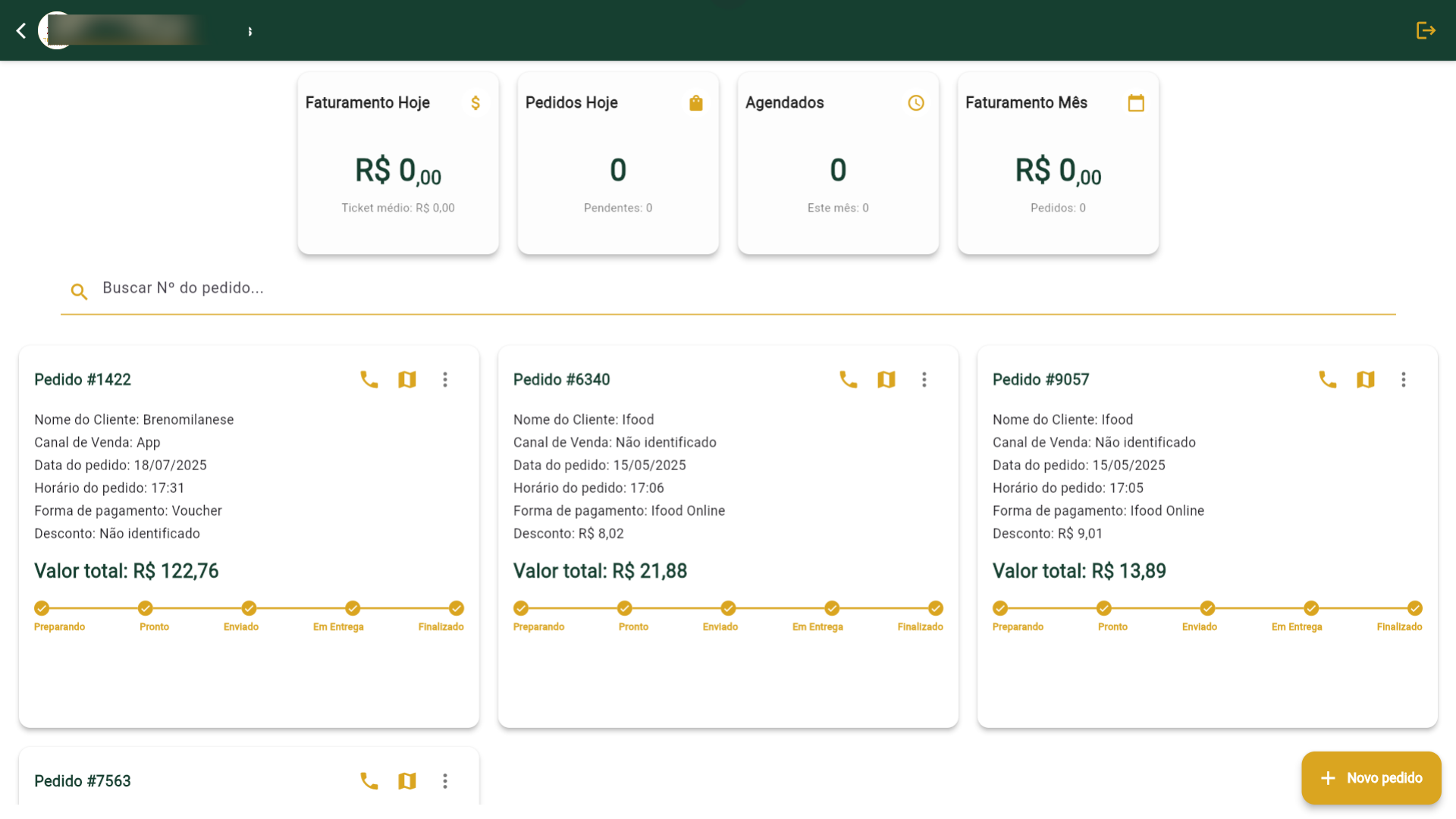The height and width of the screenshot is (819, 1456).
Task: Click the logout icon in the top bar
Action: point(1426,30)
